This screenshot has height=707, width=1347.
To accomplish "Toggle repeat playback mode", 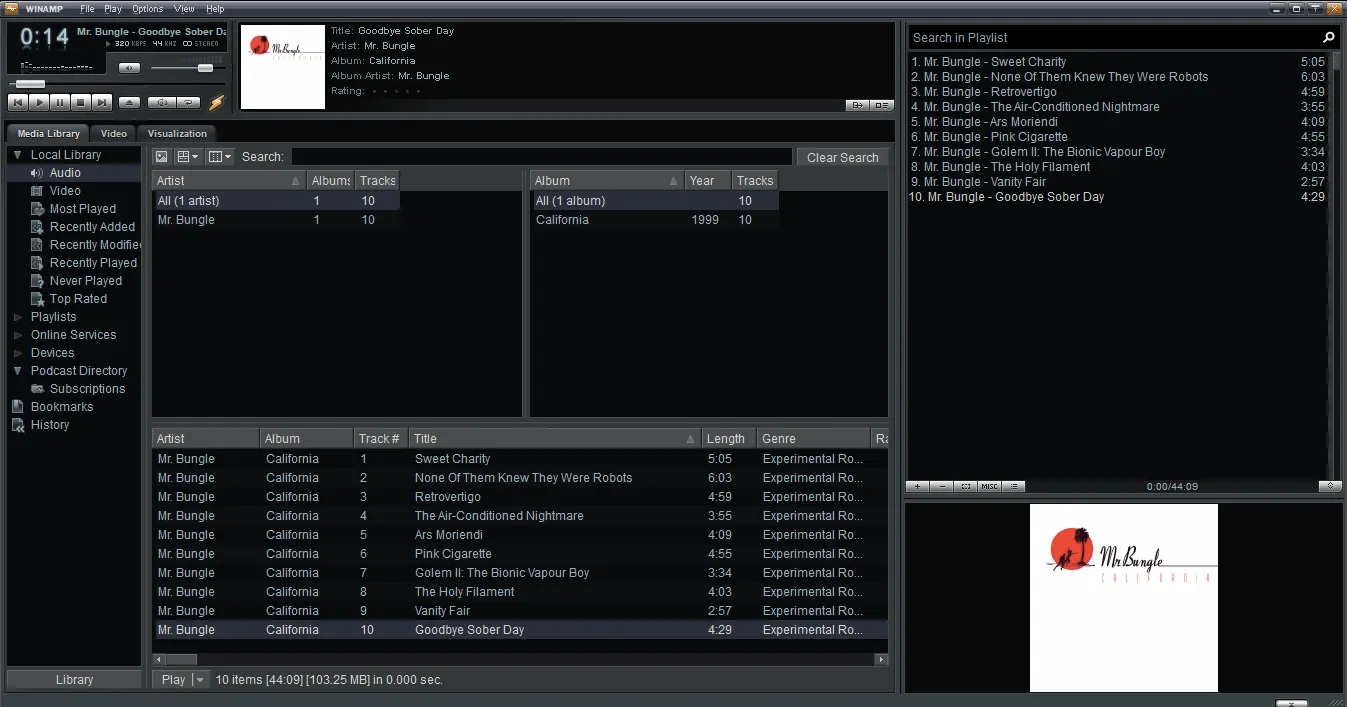I will click(188, 102).
